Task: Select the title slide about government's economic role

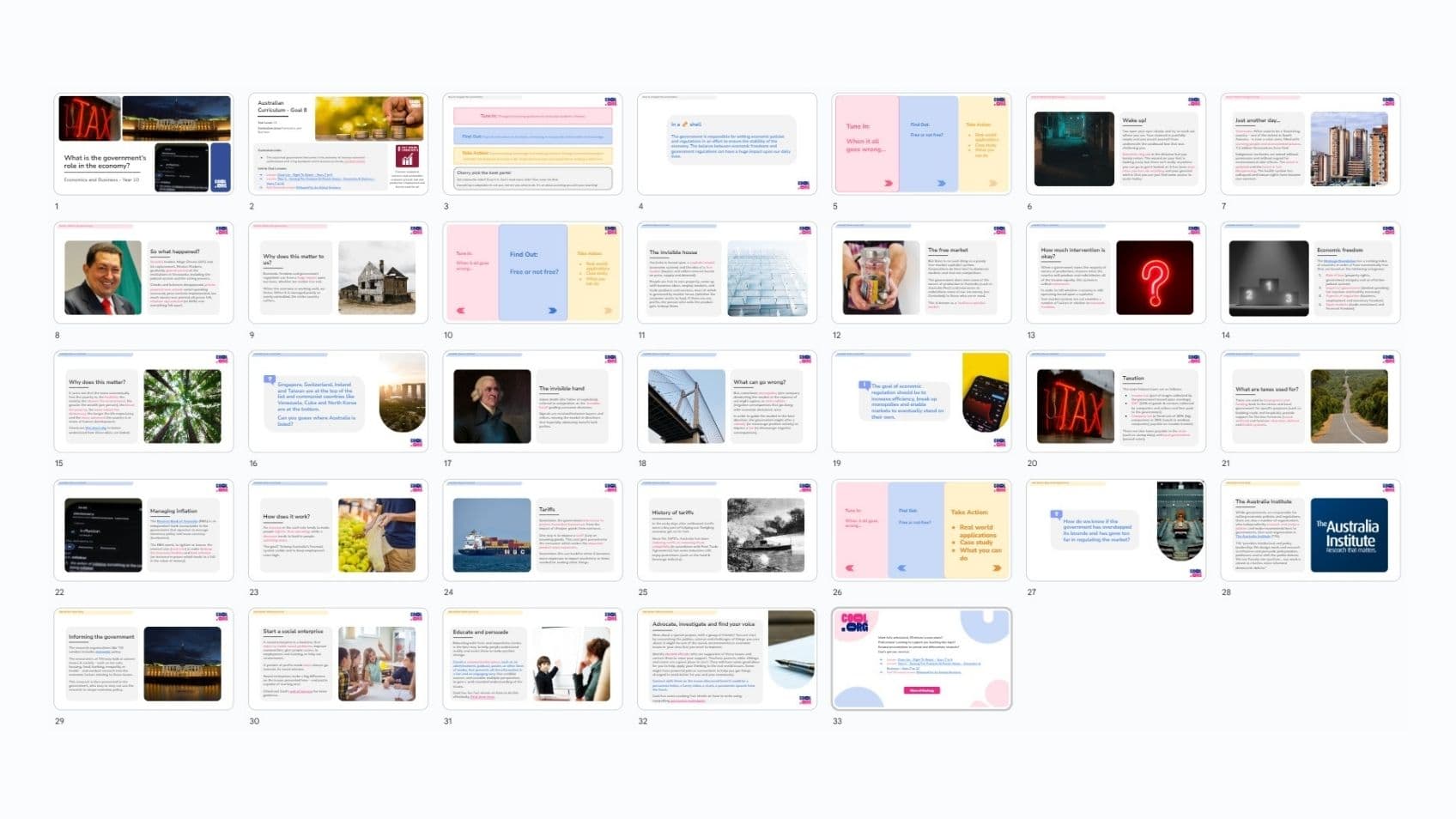Action: pyautogui.click(x=143, y=144)
